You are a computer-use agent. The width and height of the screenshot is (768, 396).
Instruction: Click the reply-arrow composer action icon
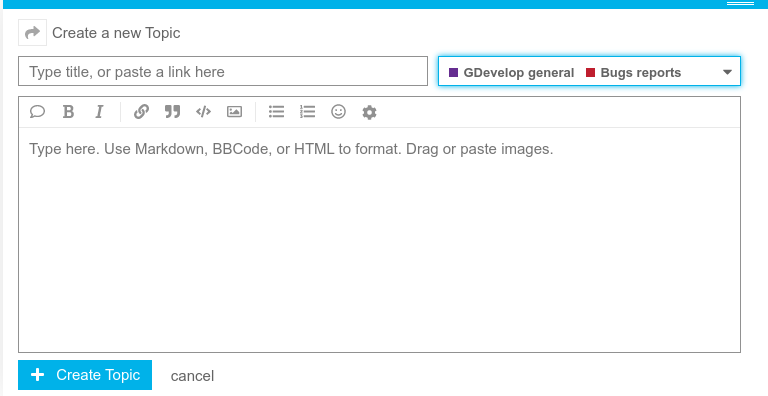click(32, 33)
